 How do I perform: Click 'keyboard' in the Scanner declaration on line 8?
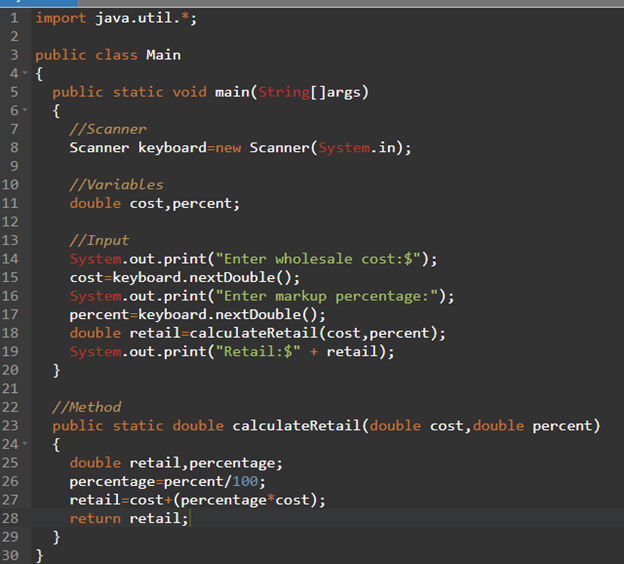tap(172, 148)
